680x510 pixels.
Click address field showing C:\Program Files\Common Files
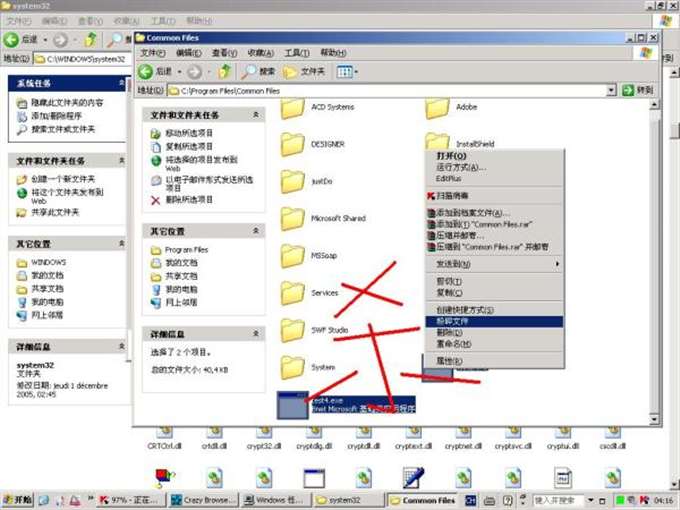[x=387, y=90]
